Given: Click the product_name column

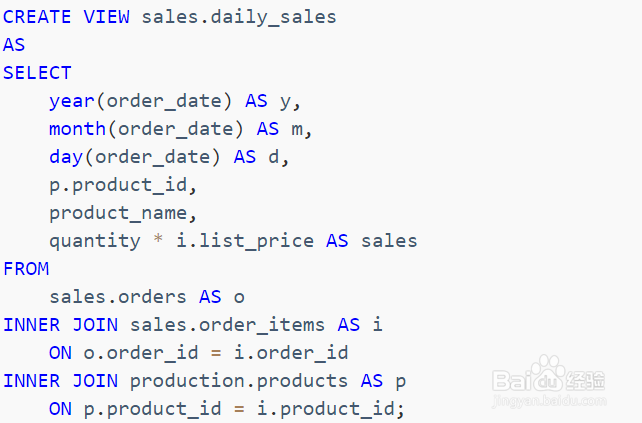Looking at the screenshot, I should coord(119,214).
